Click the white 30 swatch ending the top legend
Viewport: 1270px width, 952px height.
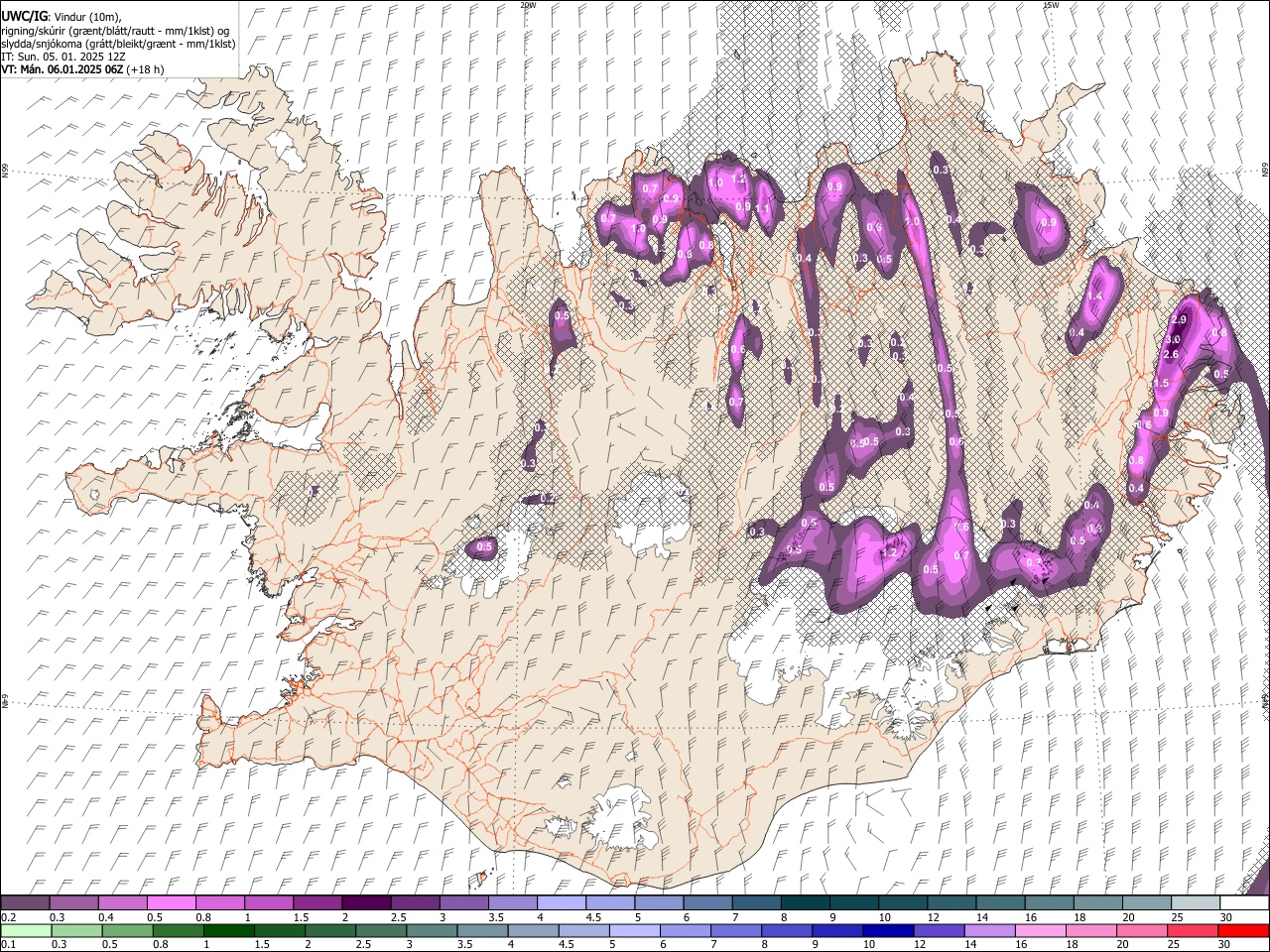click(x=1244, y=903)
